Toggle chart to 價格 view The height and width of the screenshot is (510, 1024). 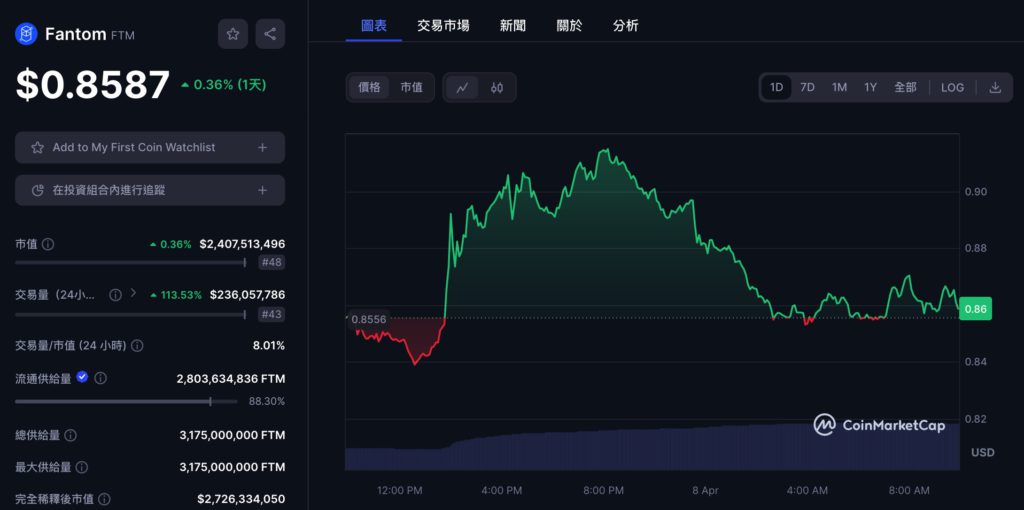(x=369, y=88)
